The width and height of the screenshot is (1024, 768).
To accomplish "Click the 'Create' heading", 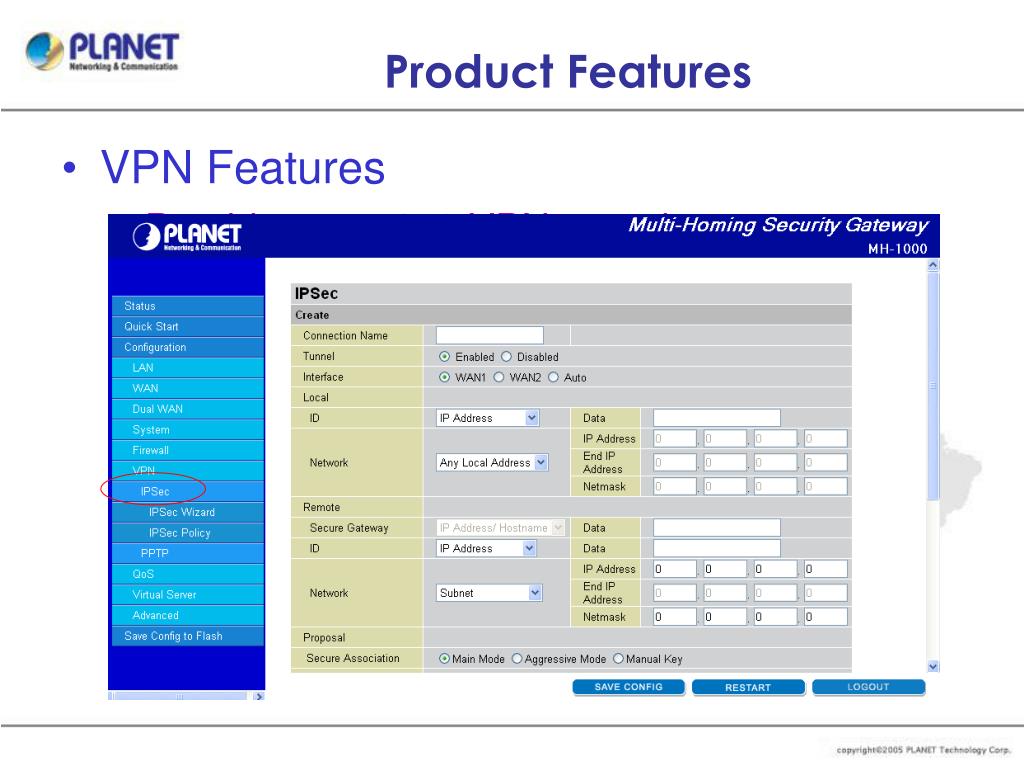I will pos(312,315).
